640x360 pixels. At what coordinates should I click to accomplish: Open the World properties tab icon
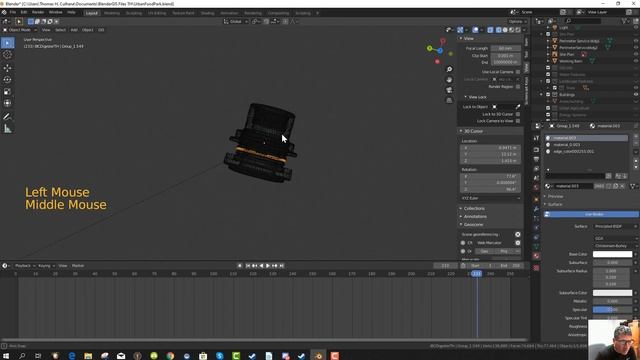(x=536, y=188)
